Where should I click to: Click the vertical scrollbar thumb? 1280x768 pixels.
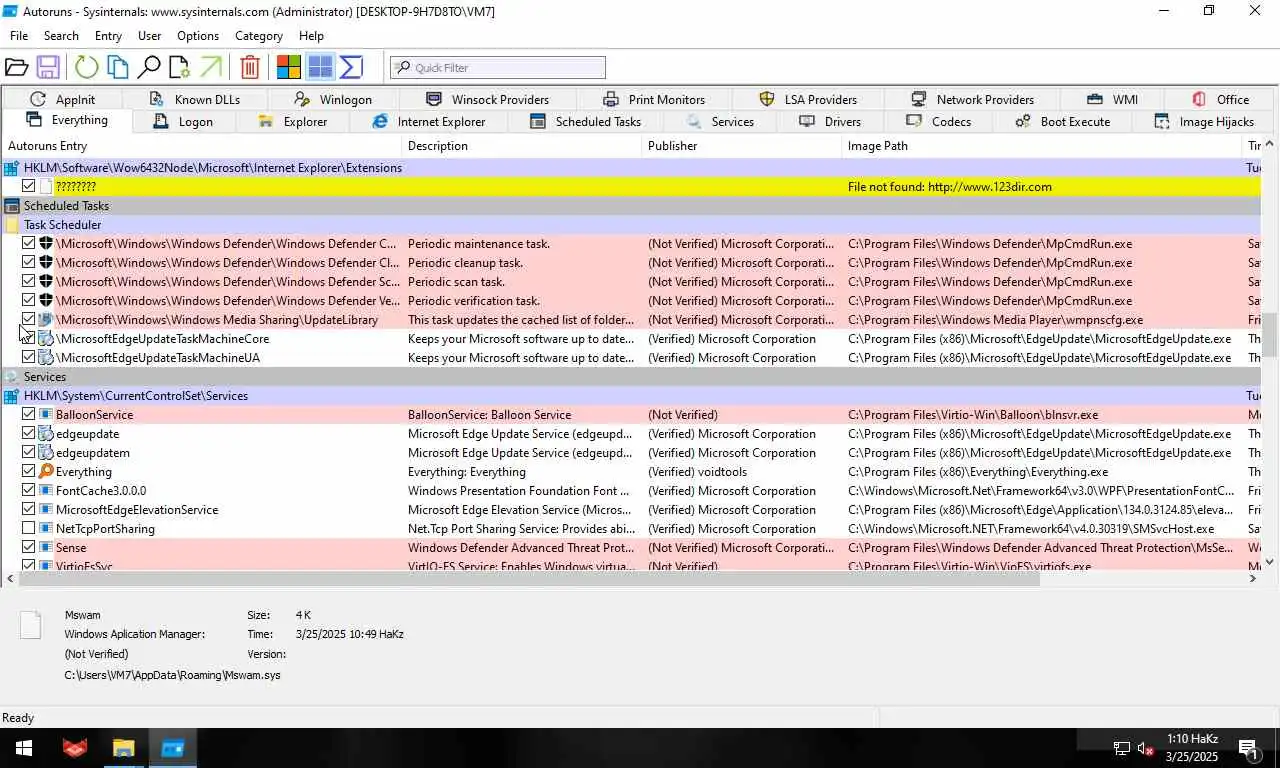1270,334
